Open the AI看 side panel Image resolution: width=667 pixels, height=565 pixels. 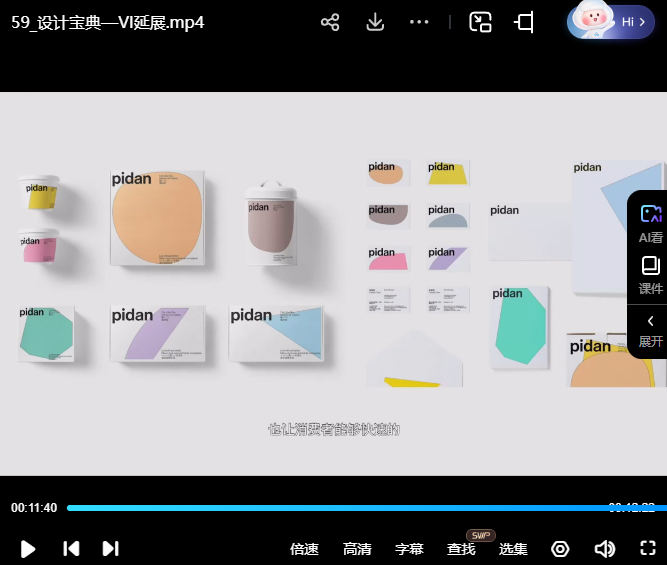point(650,224)
